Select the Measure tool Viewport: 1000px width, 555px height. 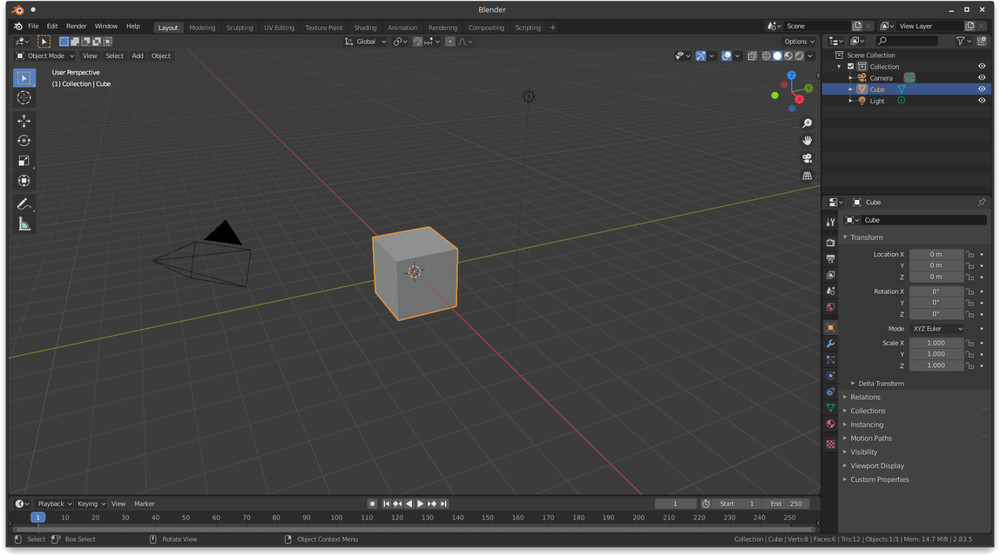pyautogui.click(x=24, y=225)
